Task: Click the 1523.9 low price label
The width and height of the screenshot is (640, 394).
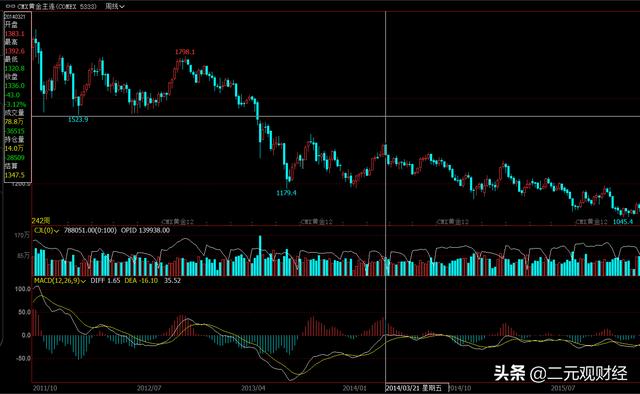Action: [x=78, y=120]
